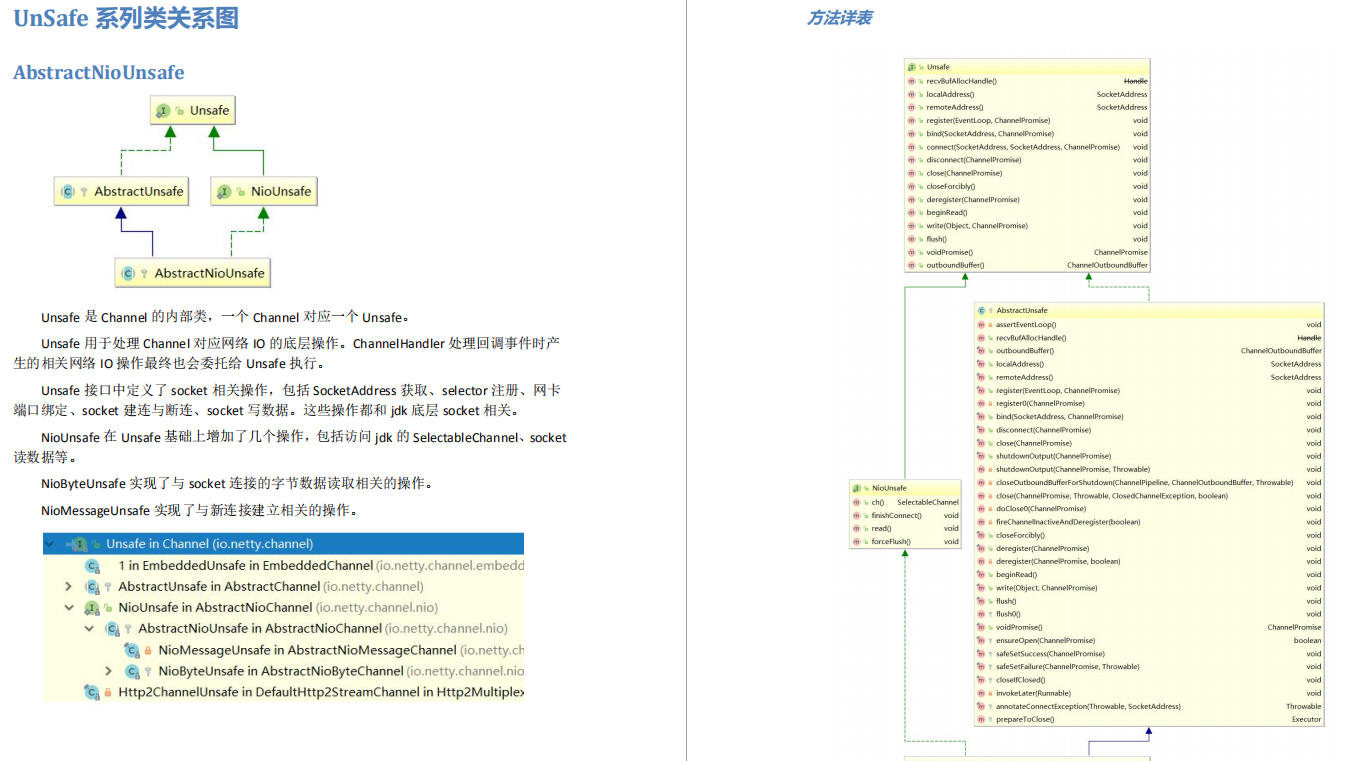
Task: Click the method icon beside connect(SocketAddress, SocketAddress, ChannelPromise)
Action: point(911,147)
